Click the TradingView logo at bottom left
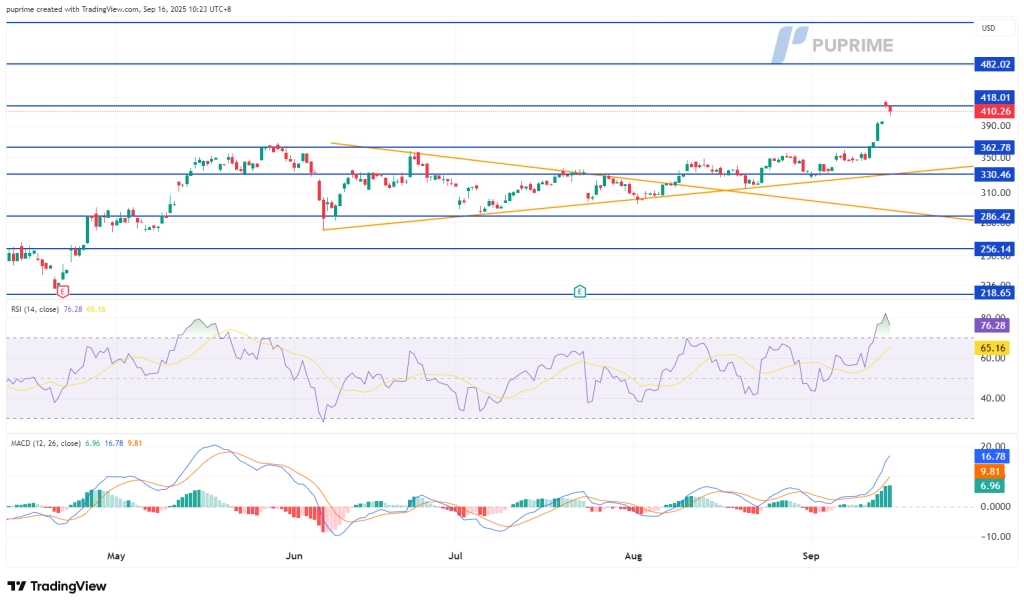This screenshot has height=605, width=1024. 56,586
